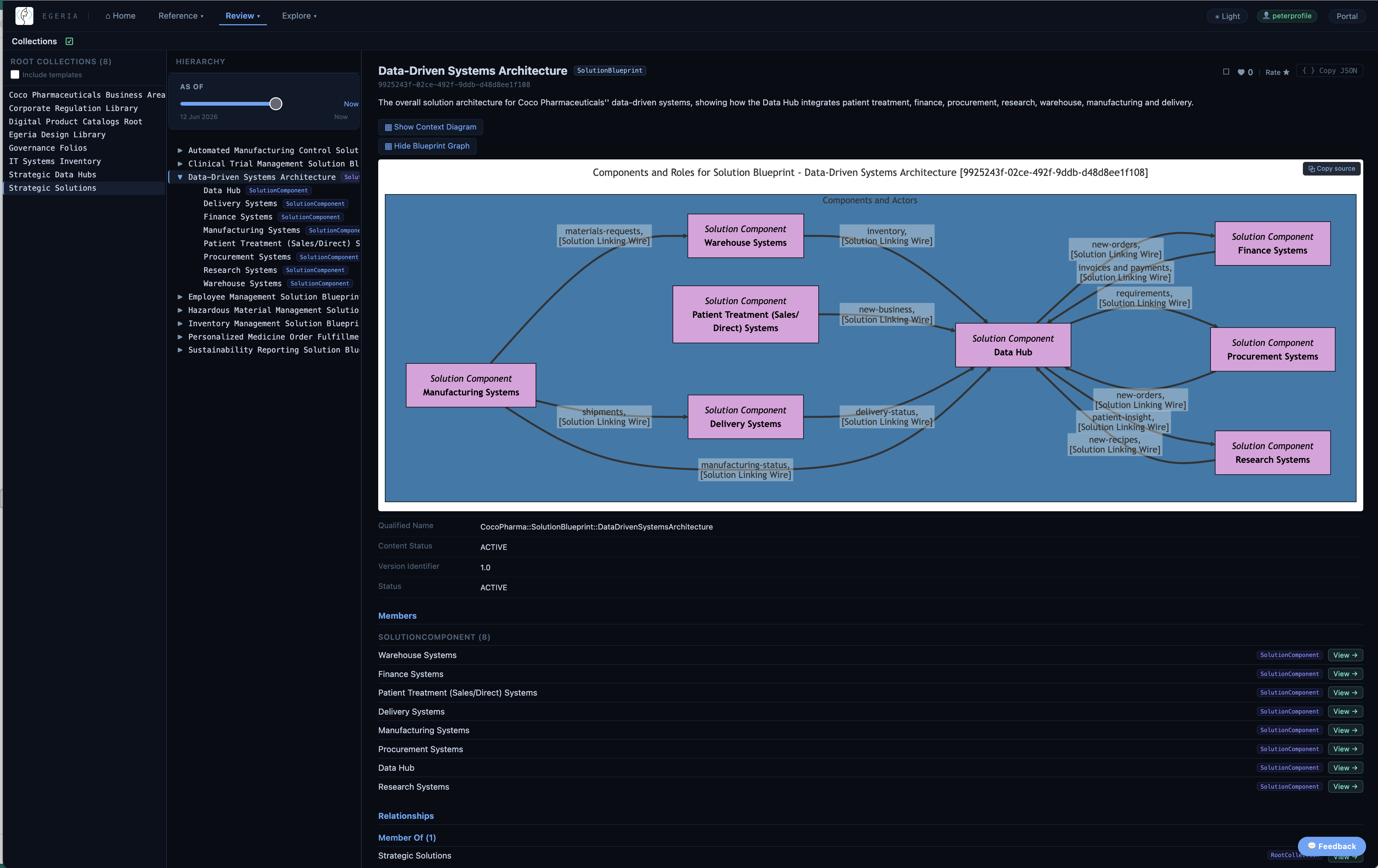Click the Now link beside the slider

[351, 104]
